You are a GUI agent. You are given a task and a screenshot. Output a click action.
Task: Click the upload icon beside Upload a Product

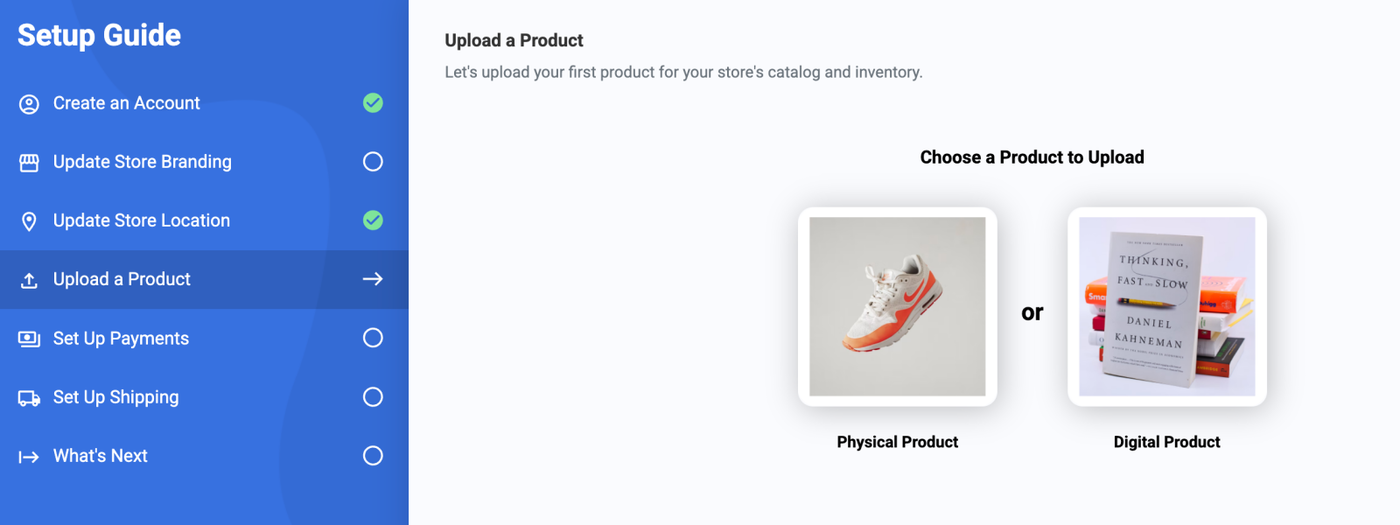[29, 280]
